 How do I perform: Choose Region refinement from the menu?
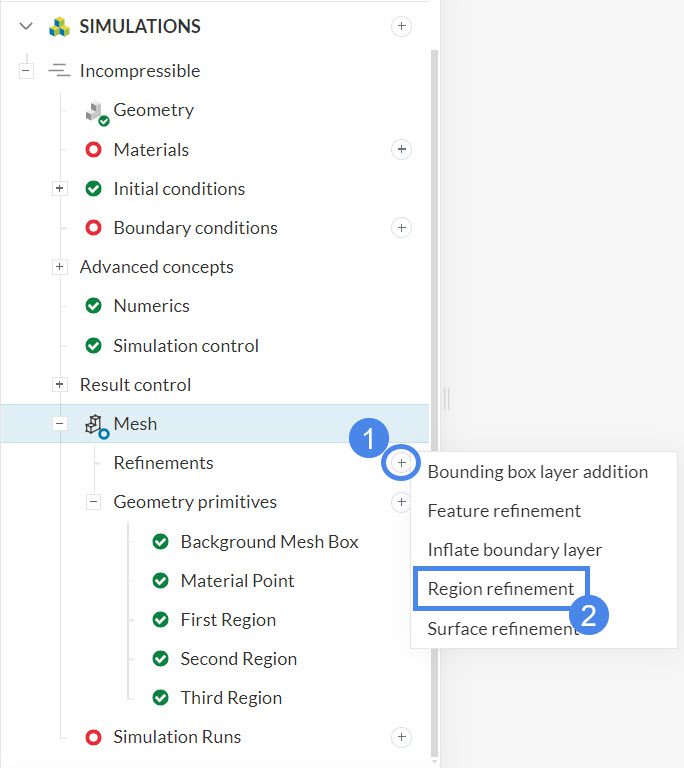point(500,589)
